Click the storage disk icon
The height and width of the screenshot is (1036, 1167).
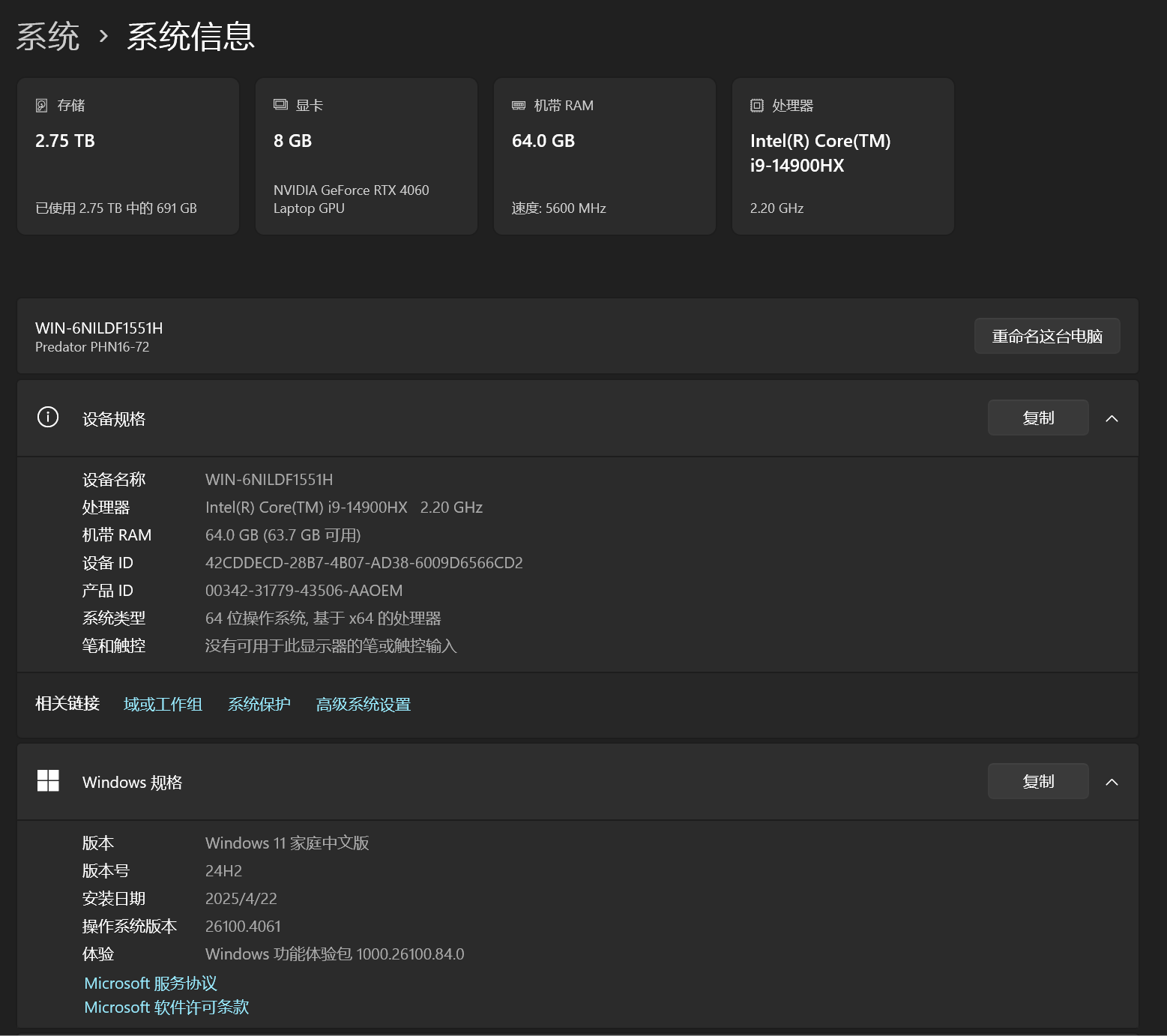pos(42,106)
